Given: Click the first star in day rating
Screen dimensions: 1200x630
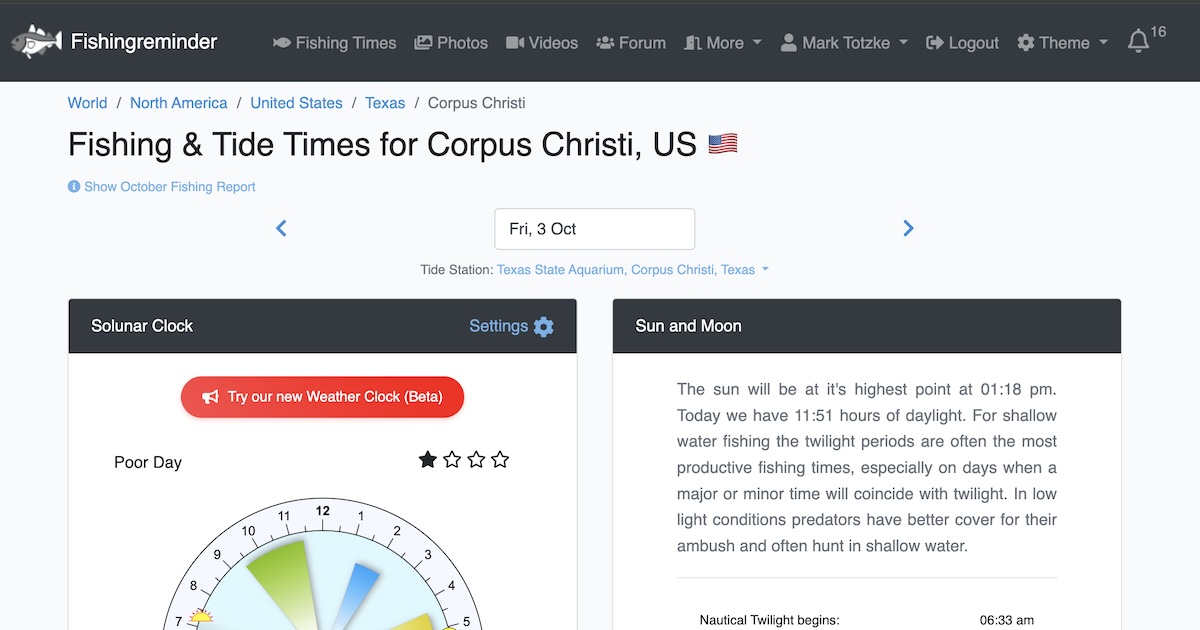Looking at the screenshot, I should click(x=428, y=460).
